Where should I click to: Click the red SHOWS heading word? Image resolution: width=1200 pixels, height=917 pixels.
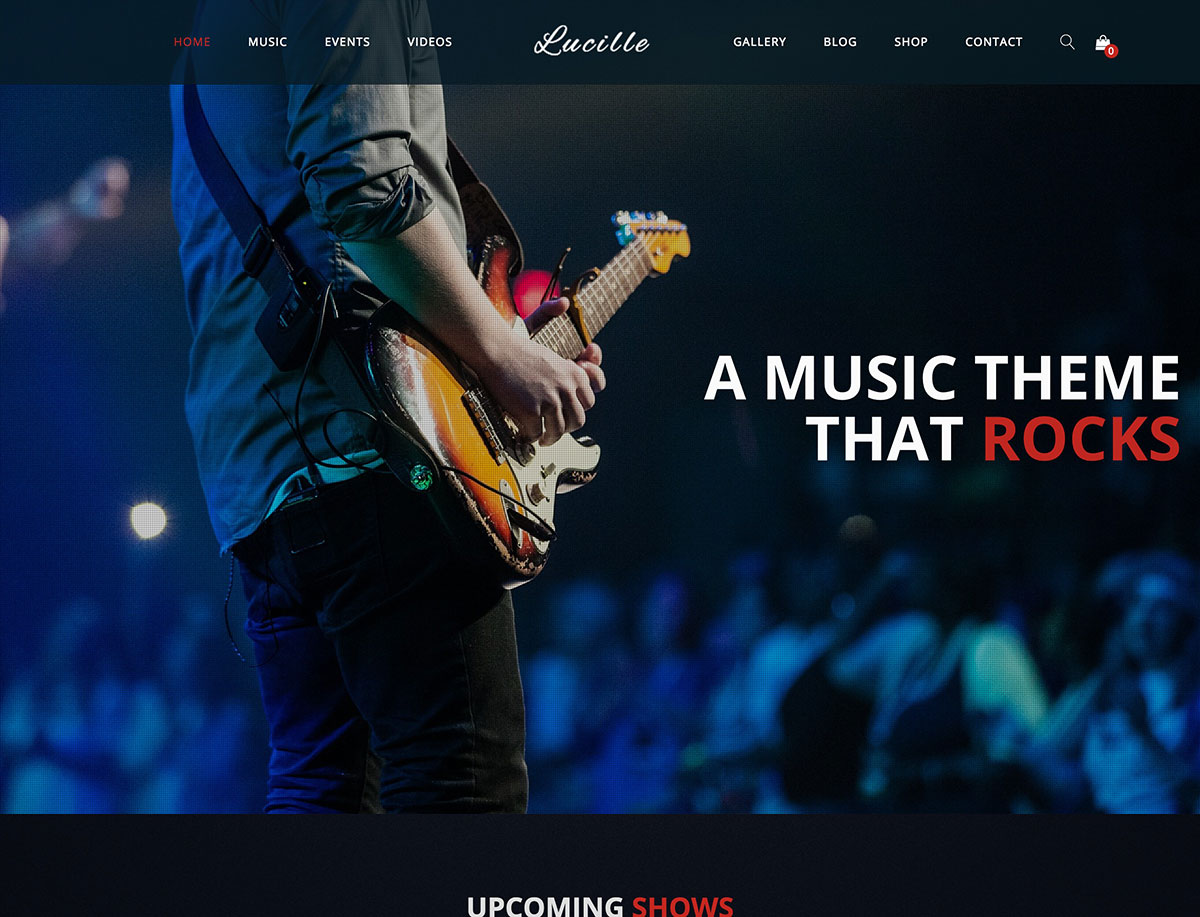click(x=682, y=906)
